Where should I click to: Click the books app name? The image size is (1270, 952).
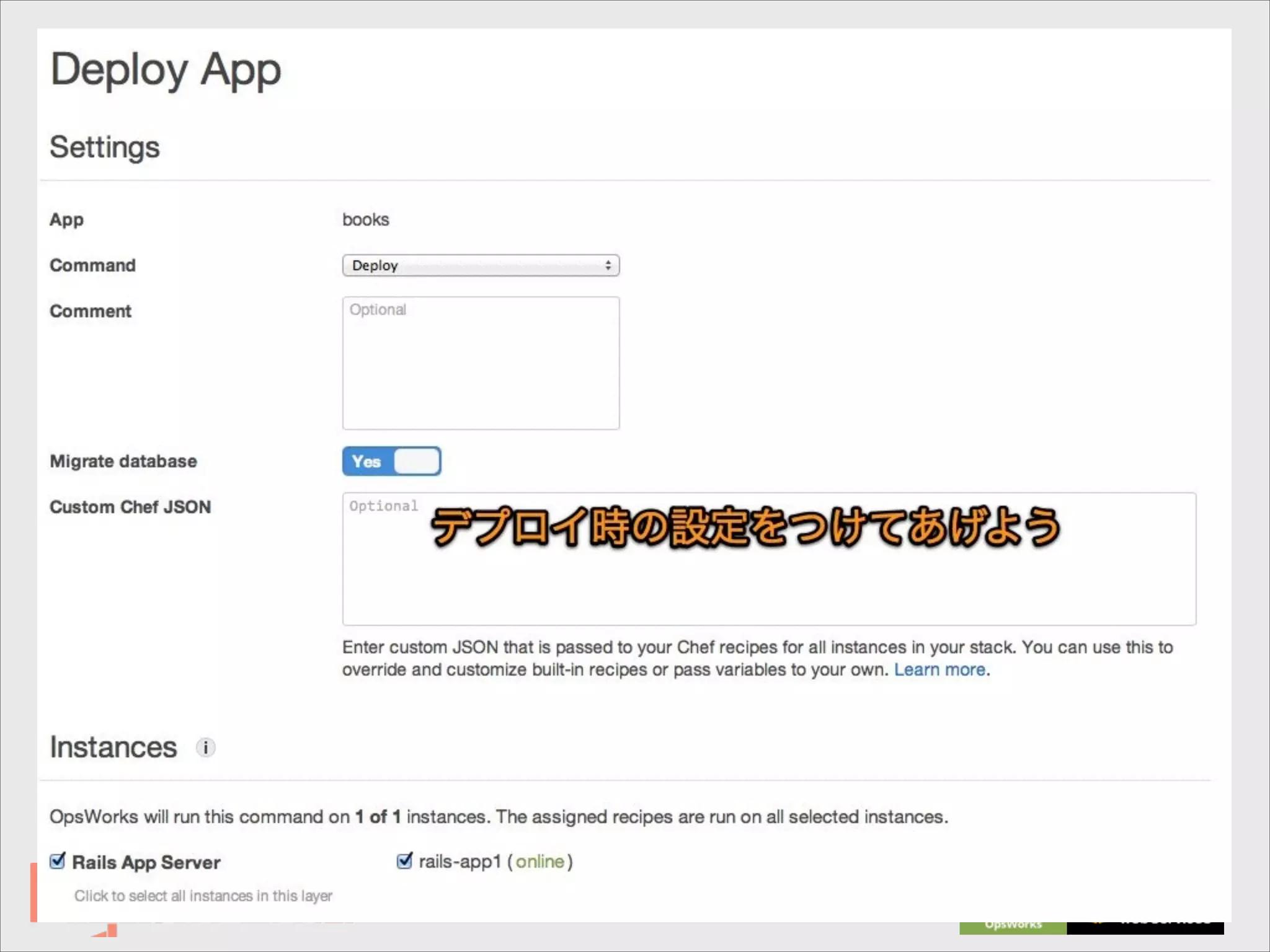(365, 220)
